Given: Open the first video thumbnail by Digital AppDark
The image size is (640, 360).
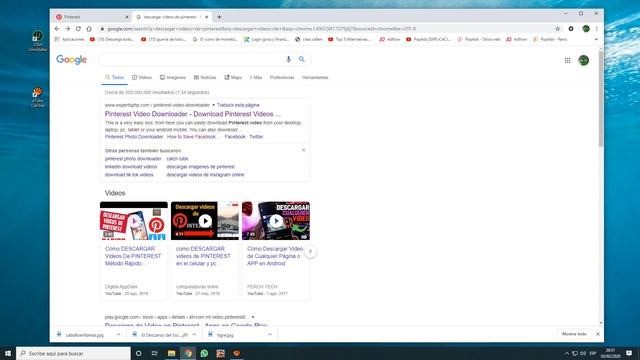Looking at the screenshot, I should 134,221.
